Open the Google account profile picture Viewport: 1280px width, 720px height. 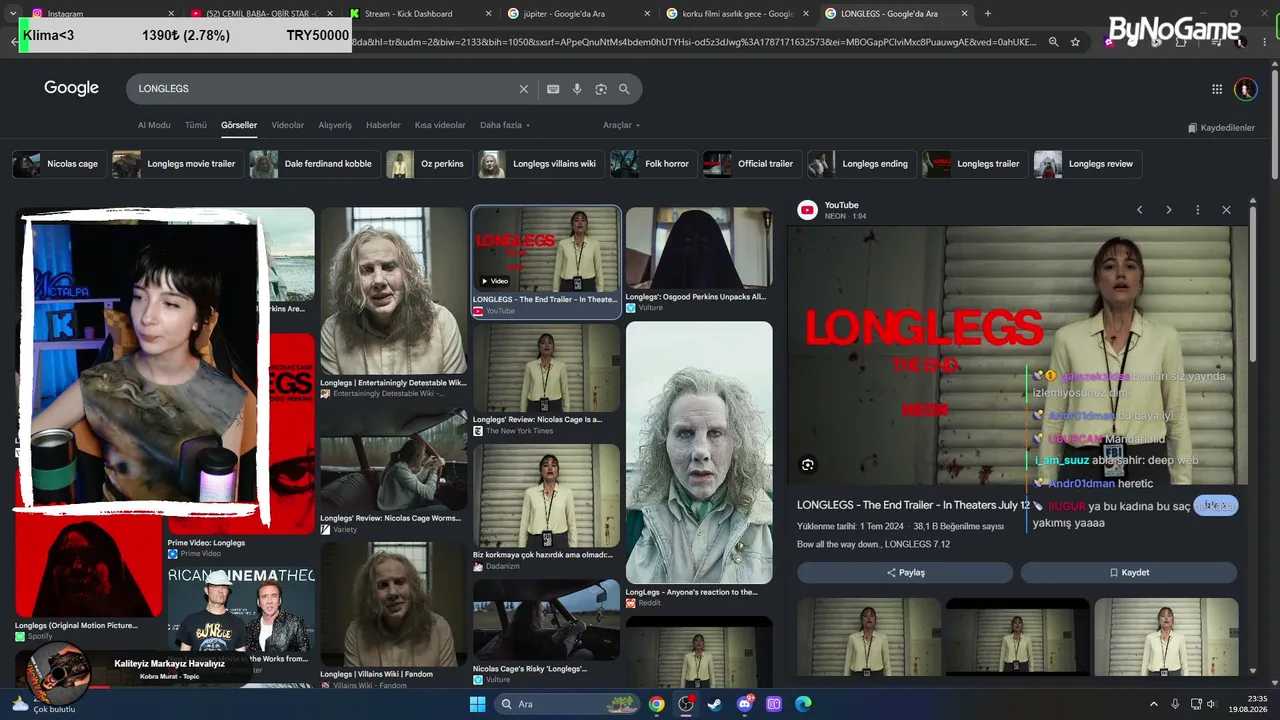[x=1245, y=89]
